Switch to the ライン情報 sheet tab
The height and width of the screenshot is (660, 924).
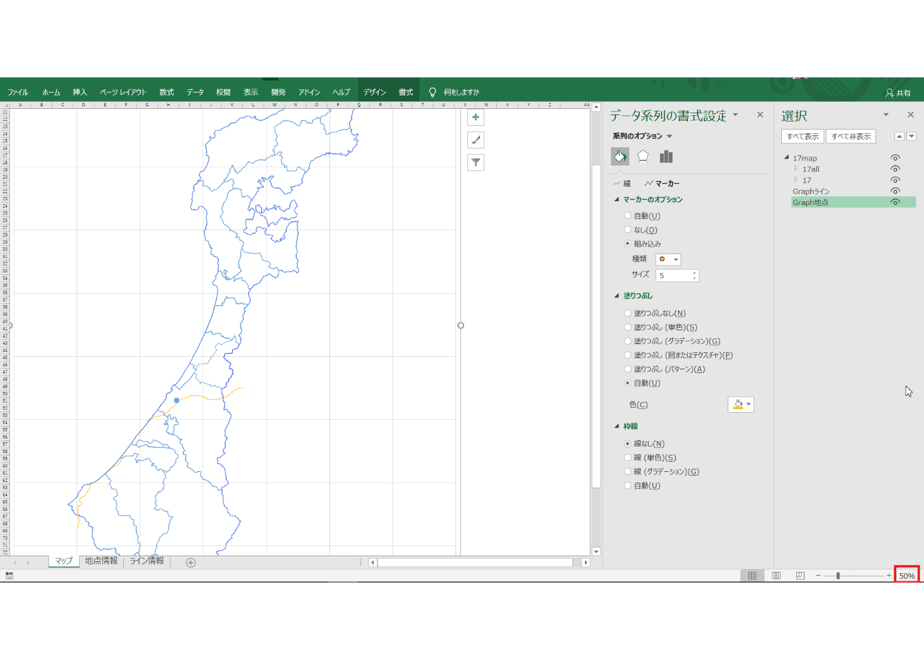(x=147, y=561)
